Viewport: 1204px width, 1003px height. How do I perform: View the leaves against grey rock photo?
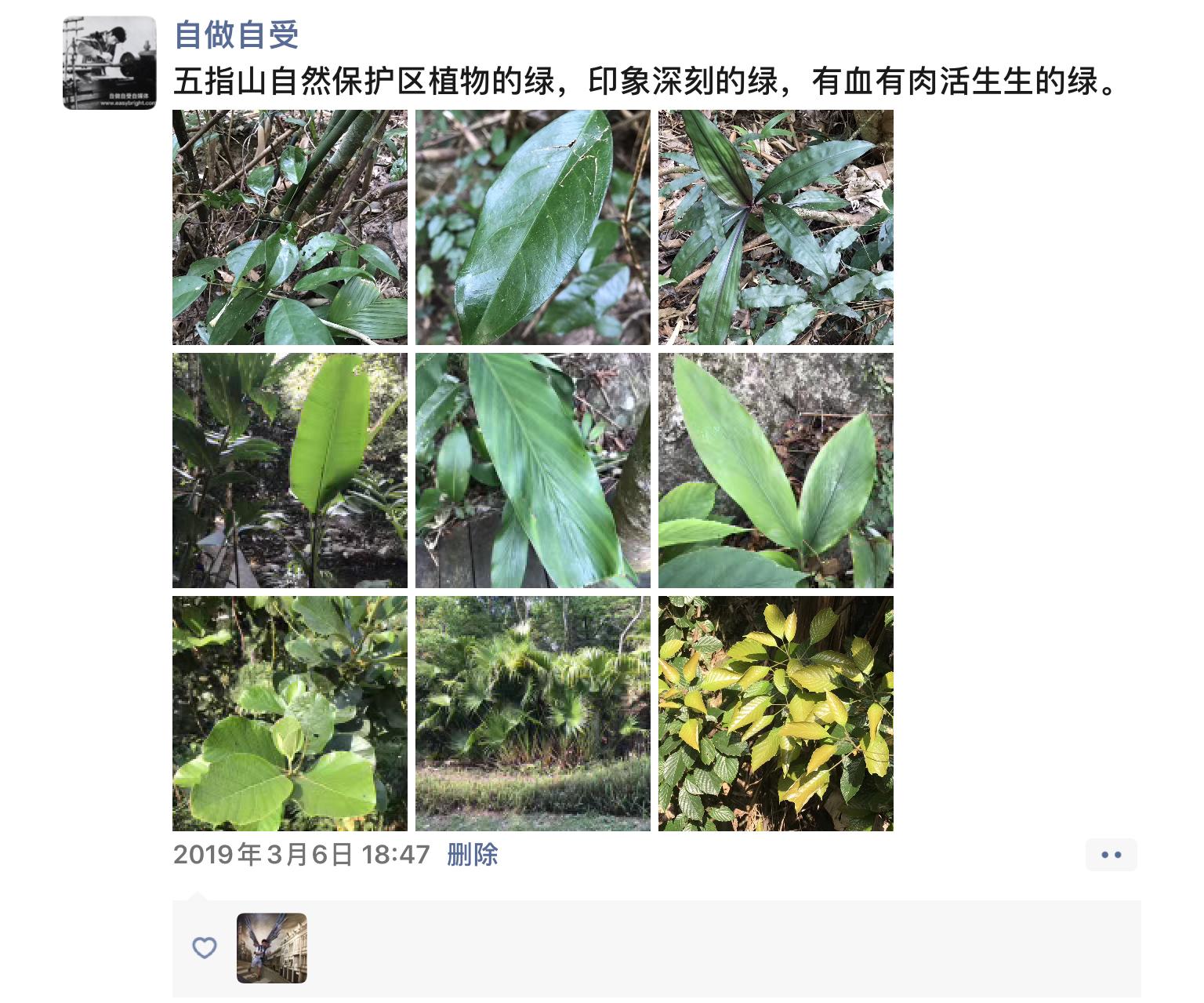(776, 471)
